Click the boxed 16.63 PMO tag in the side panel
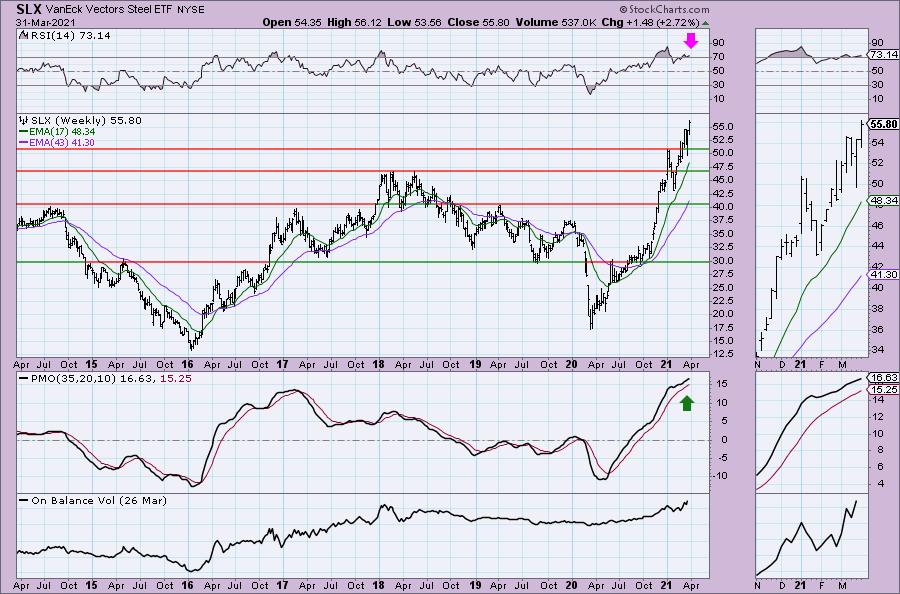900x594 pixels. point(884,378)
